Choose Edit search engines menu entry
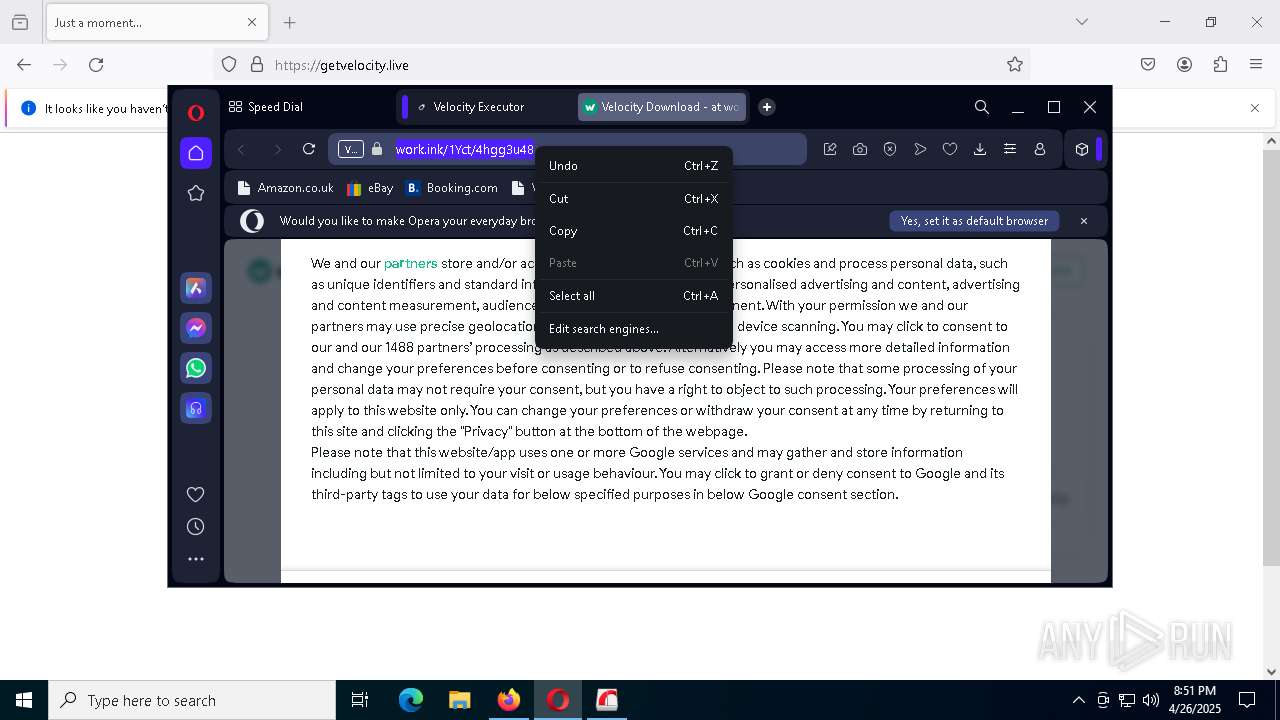The width and height of the screenshot is (1280, 720). 634,329
